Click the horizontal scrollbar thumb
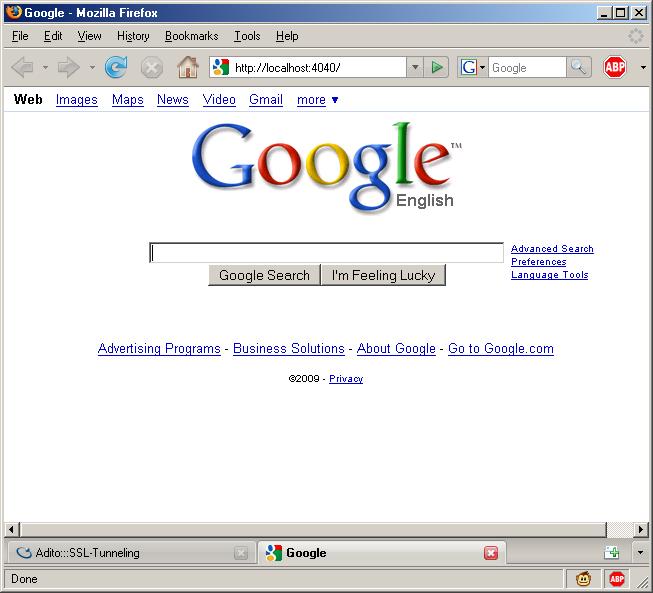Viewport: 653px width, 593px height. [313, 530]
